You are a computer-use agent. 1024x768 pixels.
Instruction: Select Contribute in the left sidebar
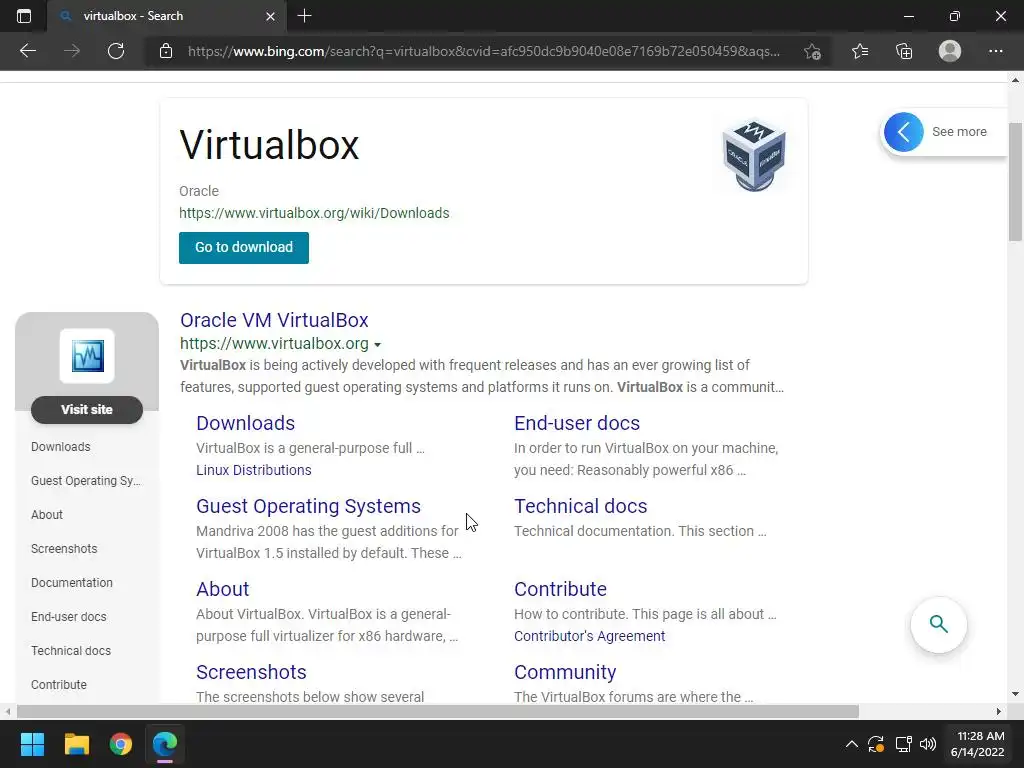pos(59,684)
